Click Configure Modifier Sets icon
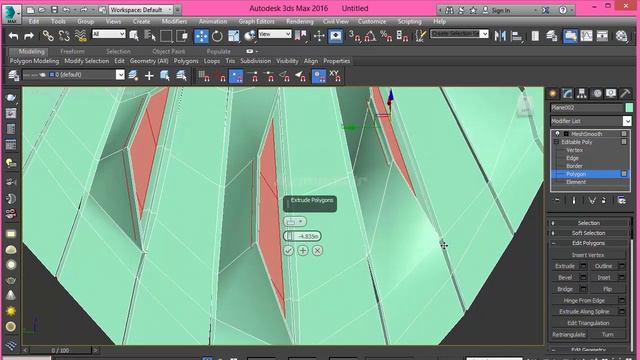 click(x=622, y=200)
